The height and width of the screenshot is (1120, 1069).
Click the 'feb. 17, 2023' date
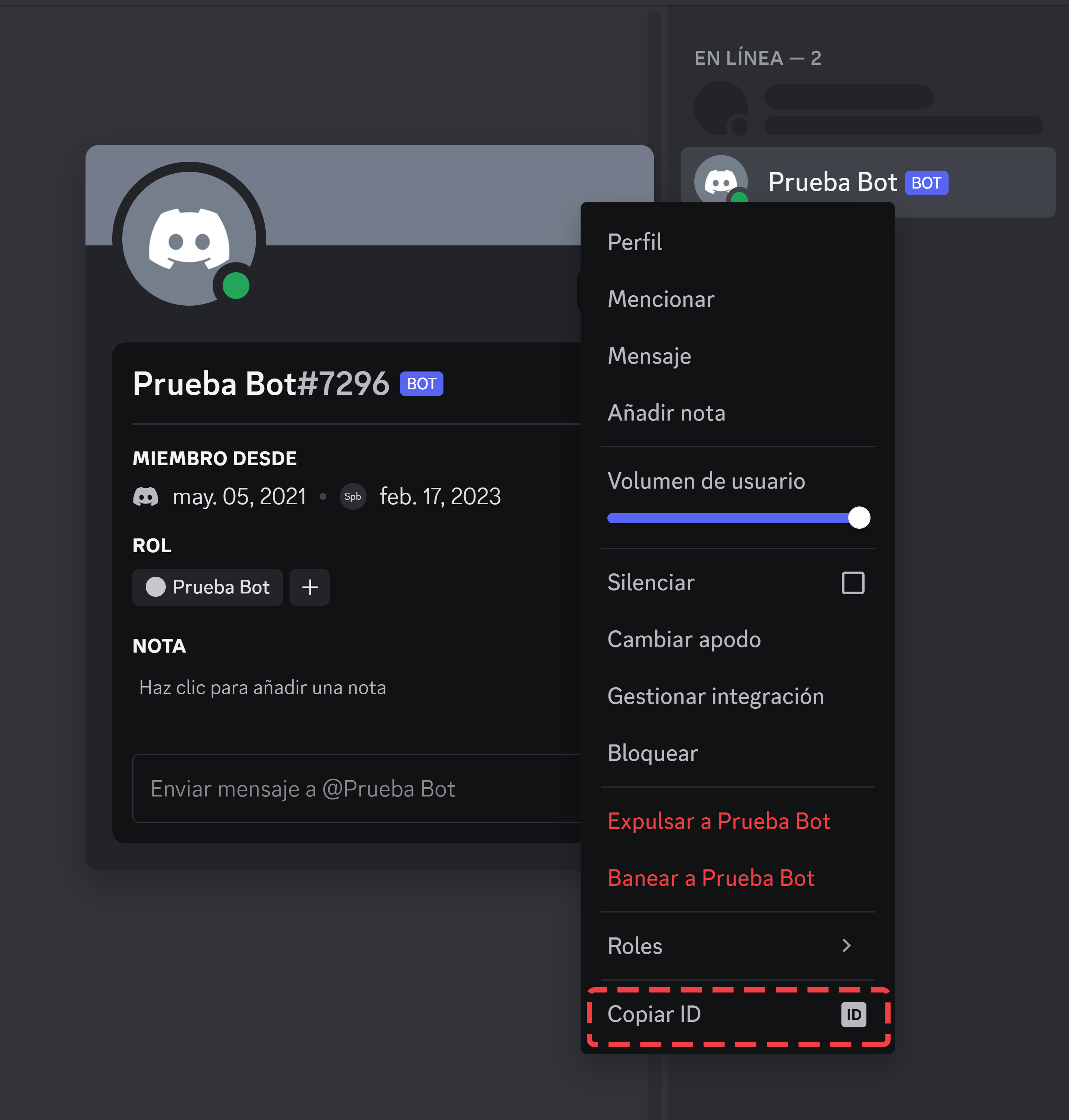tap(440, 496)
